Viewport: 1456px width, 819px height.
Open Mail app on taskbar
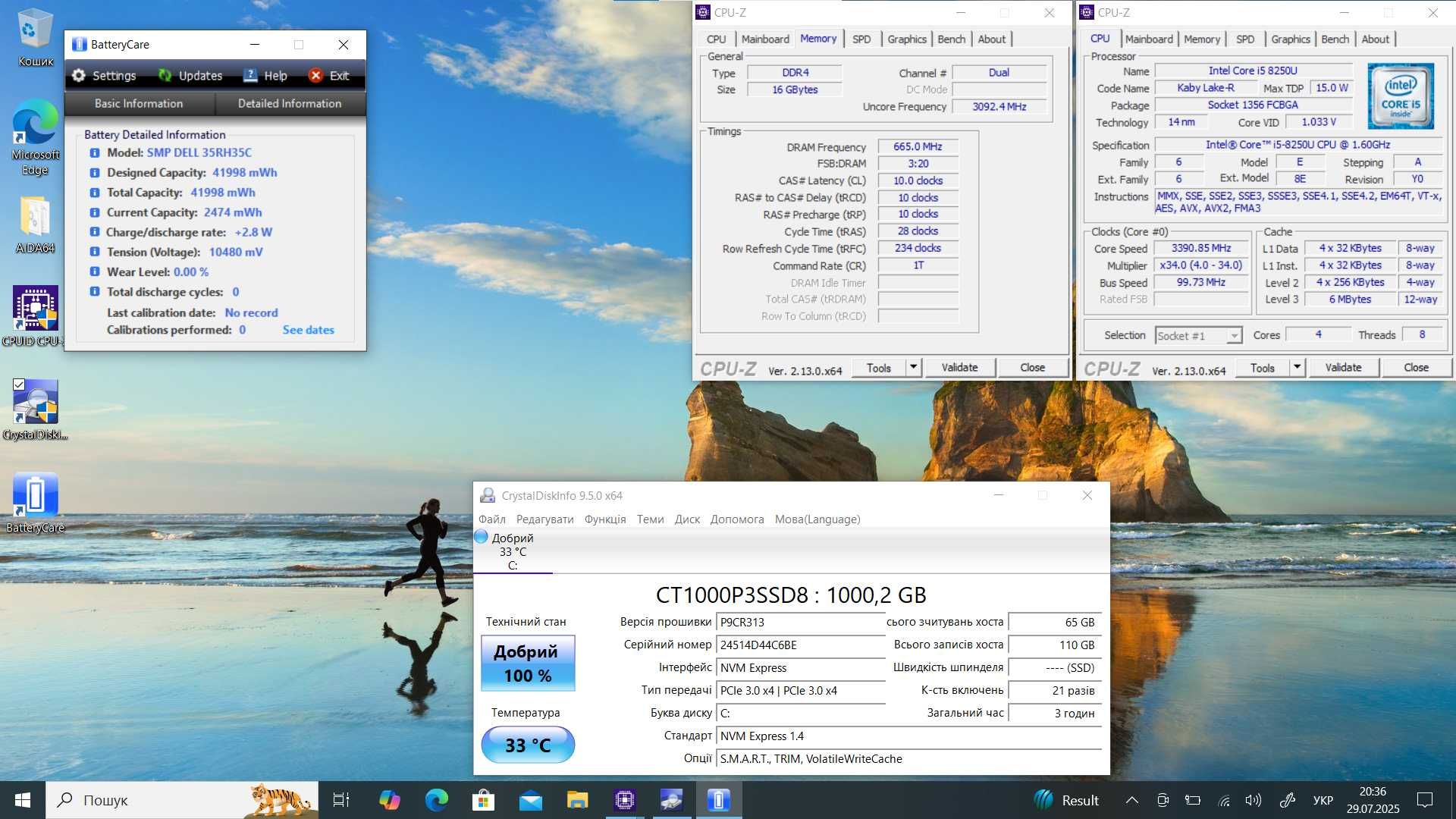[530, 800]
